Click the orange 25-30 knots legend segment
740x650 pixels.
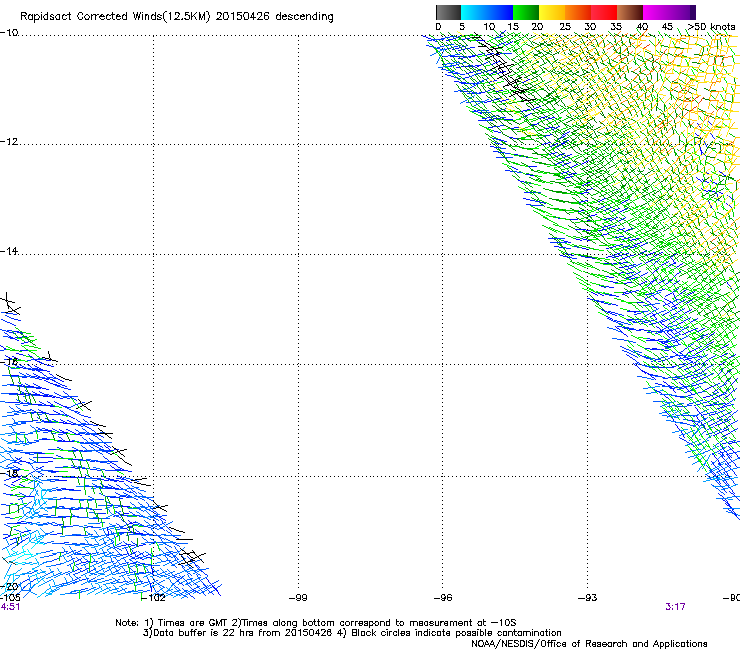[578, 12]
